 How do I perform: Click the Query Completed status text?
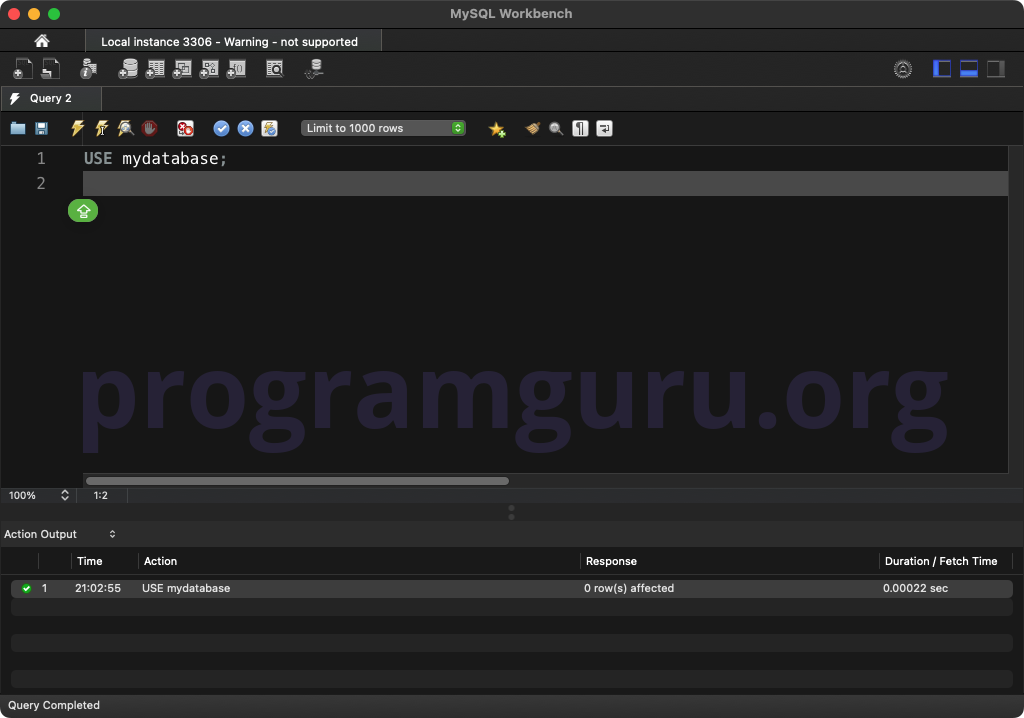[54, 705]
